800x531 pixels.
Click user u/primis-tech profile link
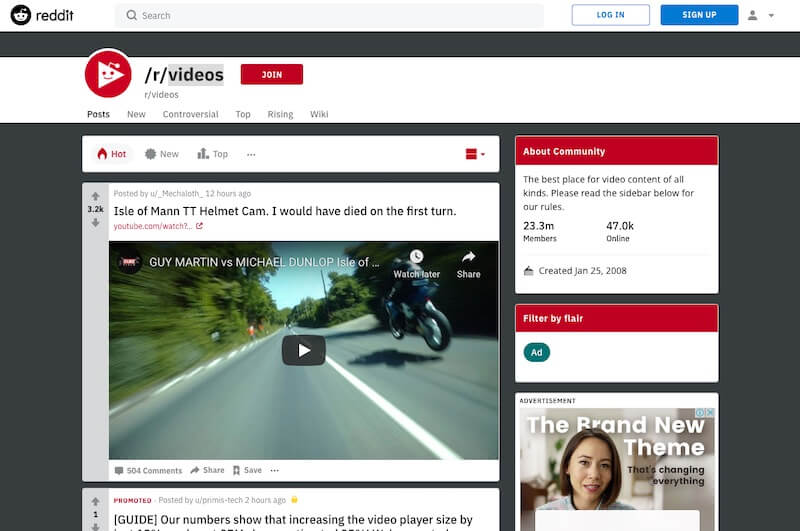tap(217, 500)
